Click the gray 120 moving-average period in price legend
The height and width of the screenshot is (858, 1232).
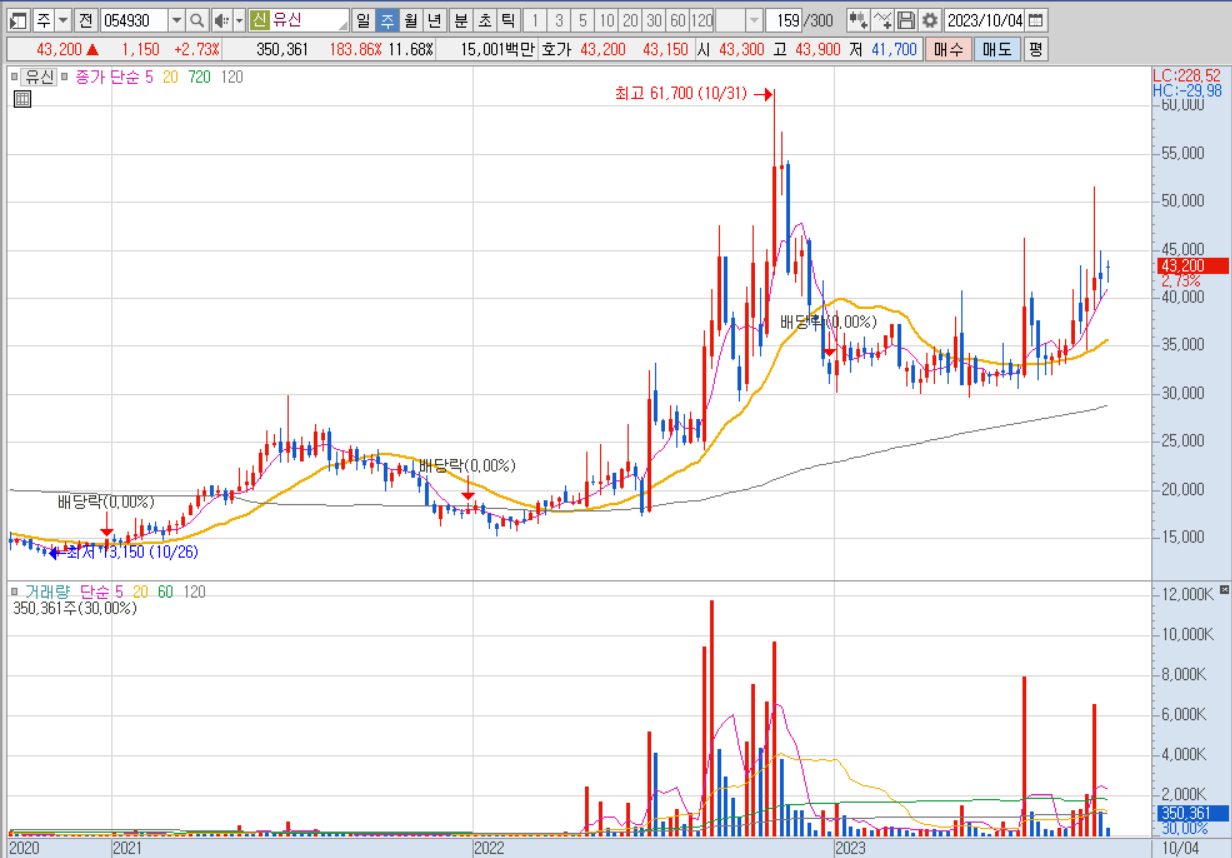(231, 76)
